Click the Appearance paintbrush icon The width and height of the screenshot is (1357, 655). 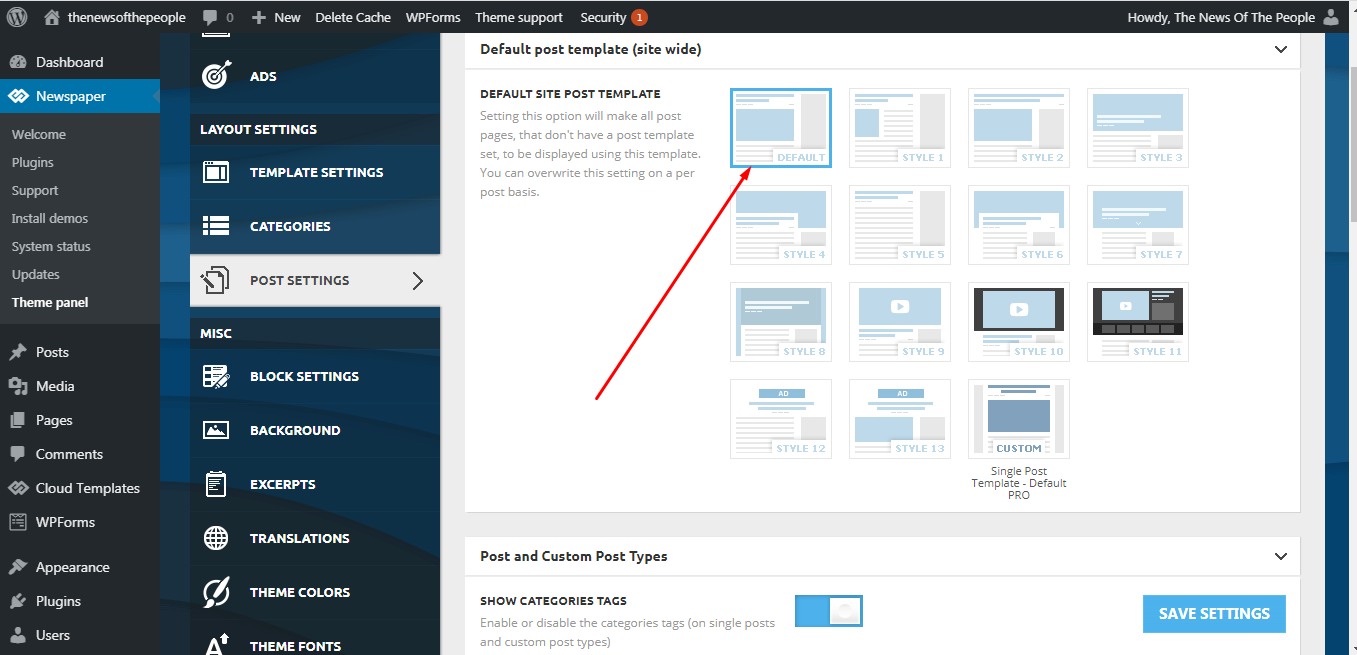click(18, 567)
